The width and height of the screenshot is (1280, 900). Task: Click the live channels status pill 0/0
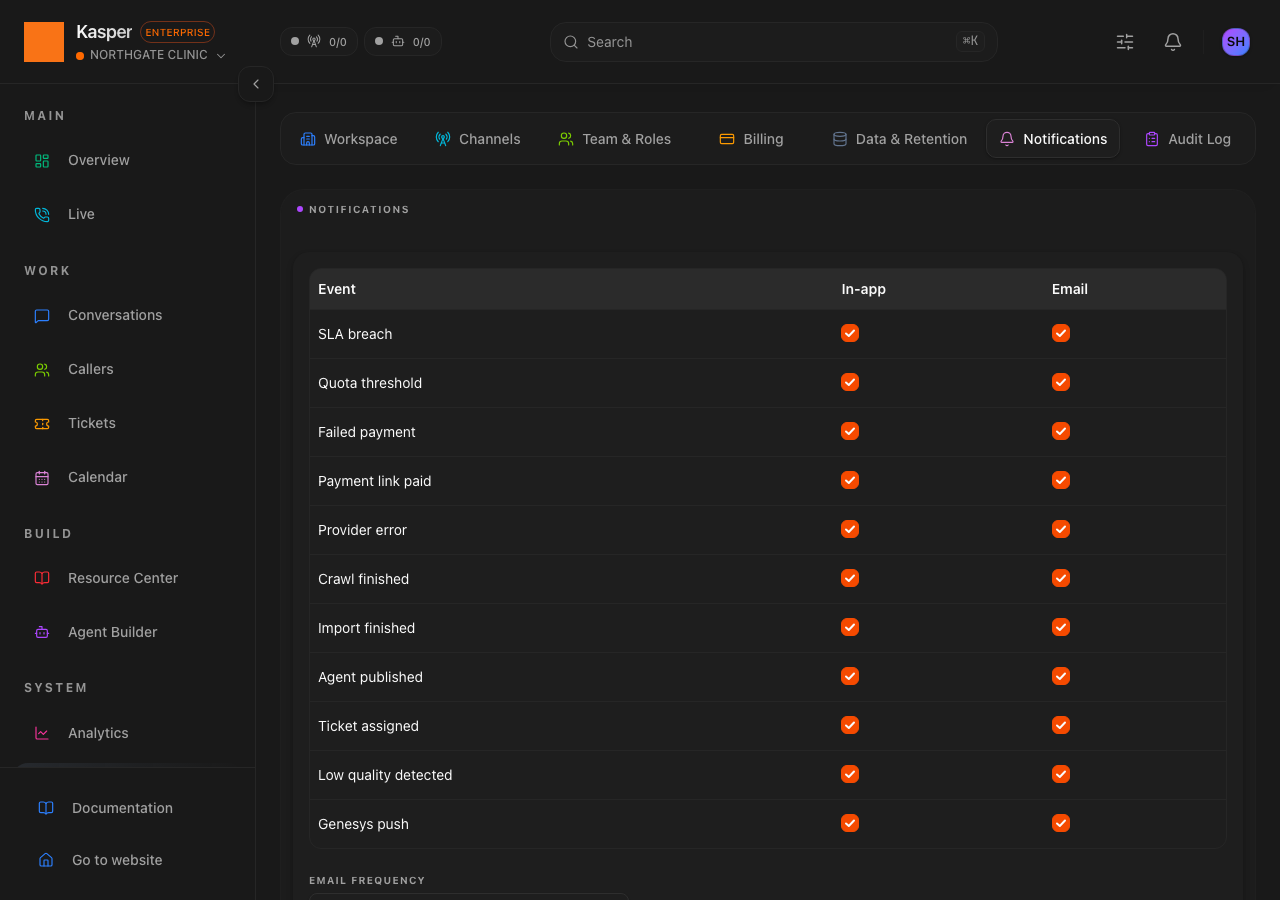(319, 42)
